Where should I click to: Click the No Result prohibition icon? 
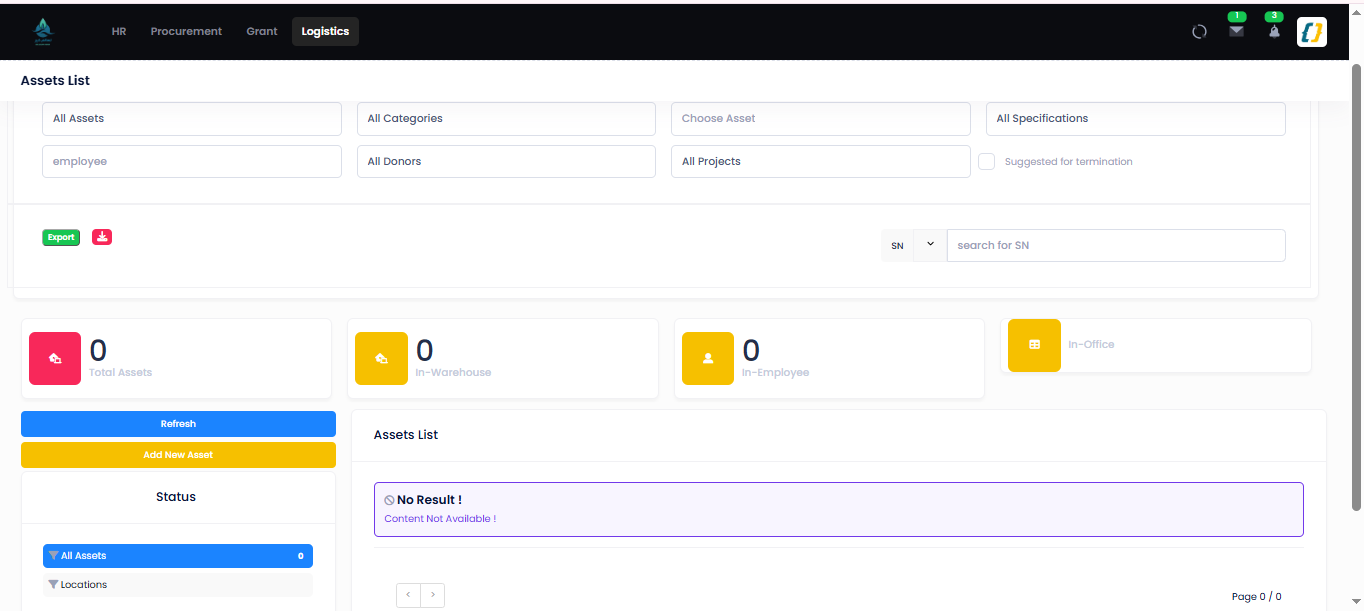click(x=389, y=500)
